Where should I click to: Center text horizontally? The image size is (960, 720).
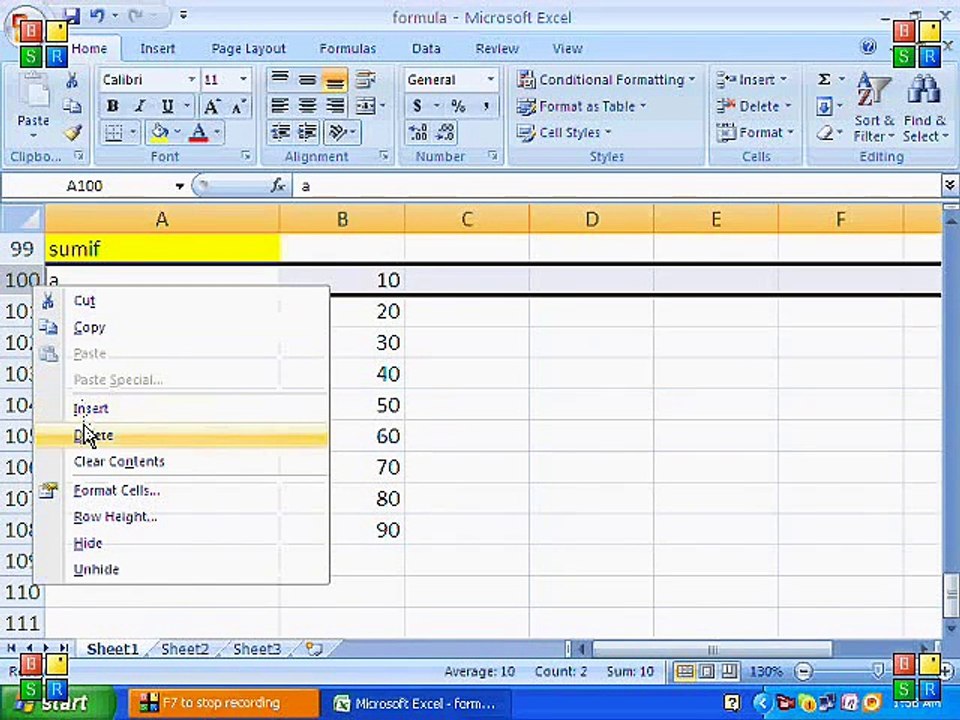pyautogui.click(x=307, y=106)
